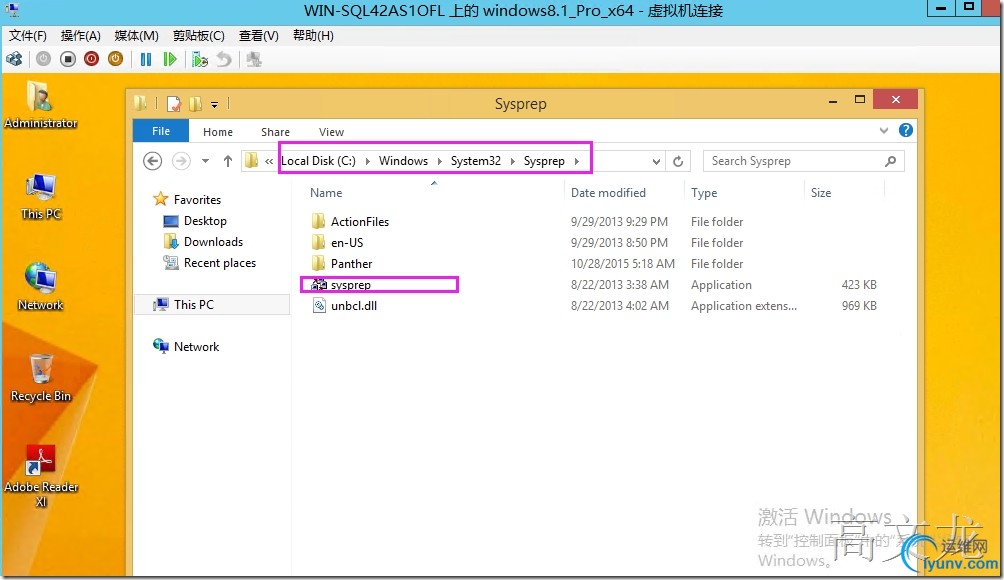The height and width of the screenshot is (580, 1004).
Task: Click the enhanced session toolbar icon
Action: coord(254,60)
